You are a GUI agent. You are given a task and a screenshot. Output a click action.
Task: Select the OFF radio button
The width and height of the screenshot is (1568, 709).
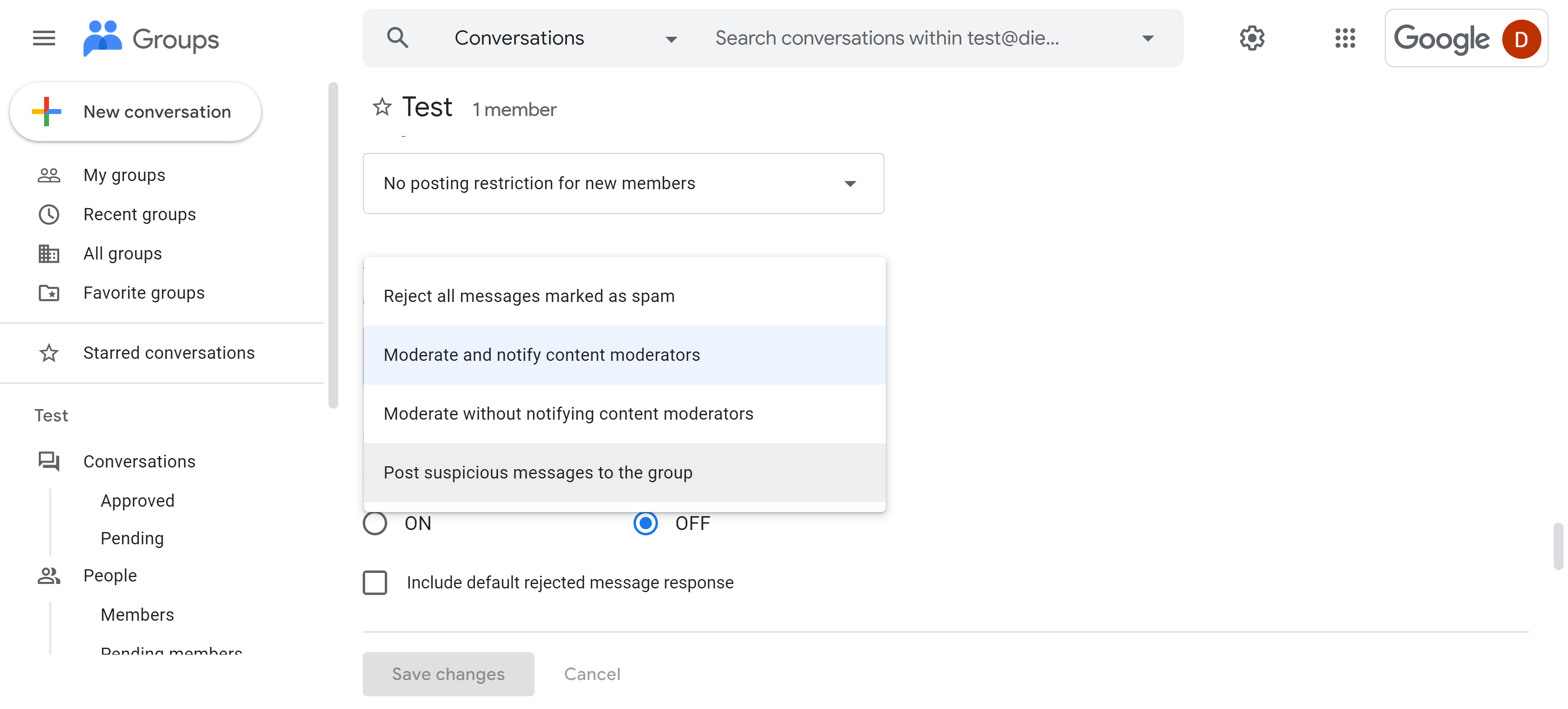[x=645, y=523]
